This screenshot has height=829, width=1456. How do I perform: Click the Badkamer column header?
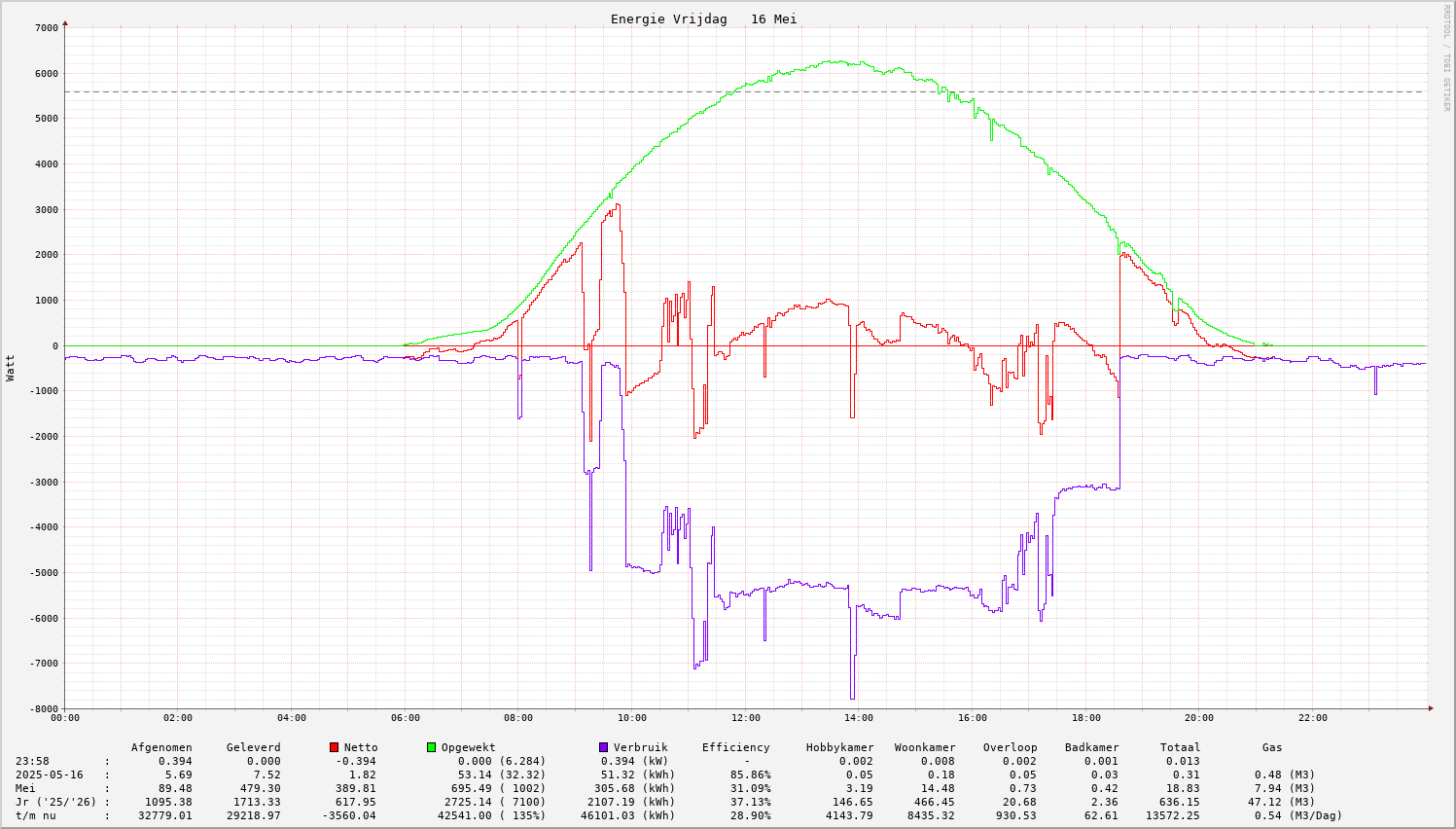[1091, 747]
